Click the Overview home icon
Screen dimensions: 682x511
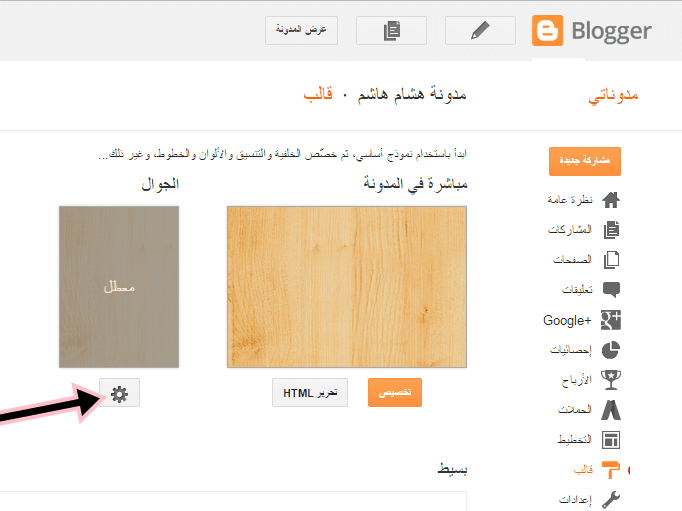(611, 200)
